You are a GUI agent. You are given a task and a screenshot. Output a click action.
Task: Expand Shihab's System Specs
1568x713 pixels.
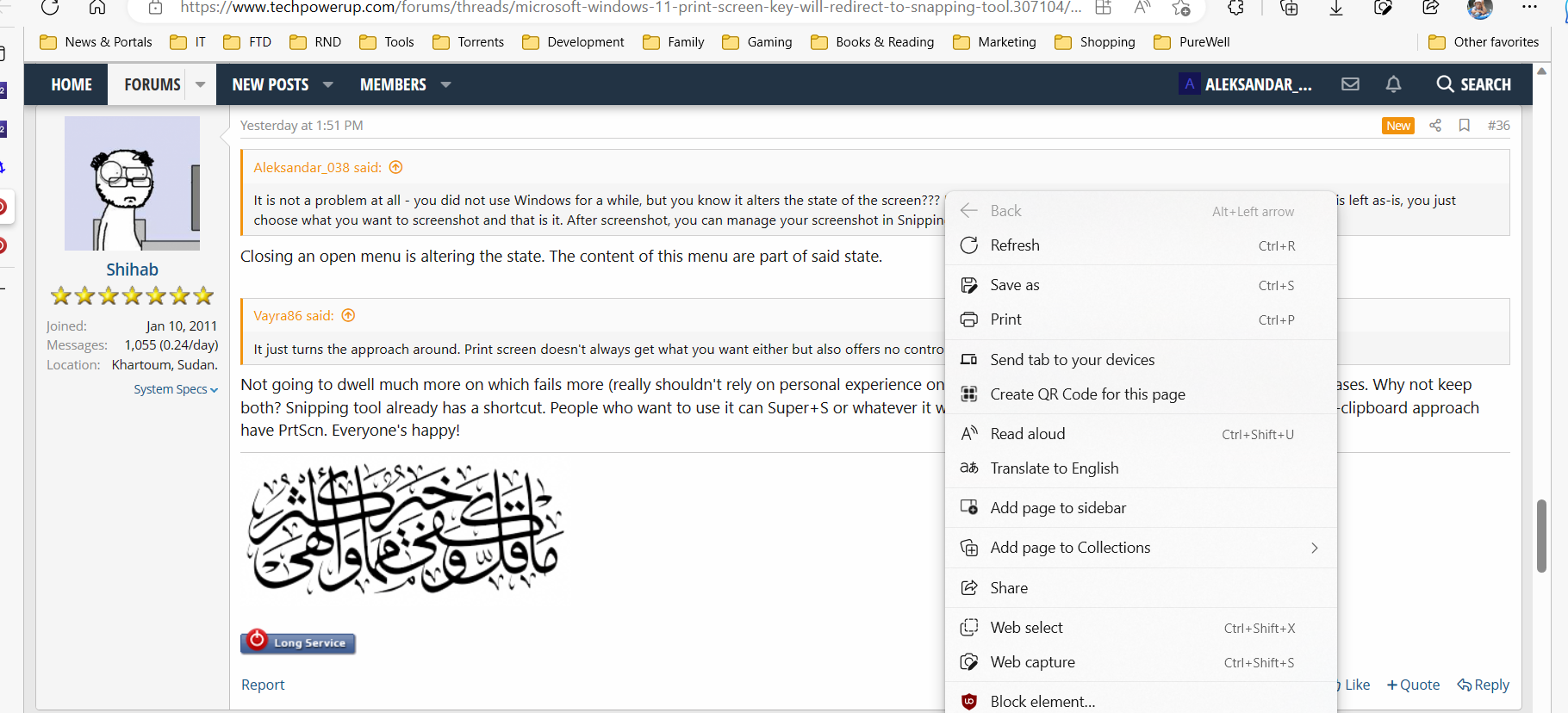pos(176,389)
